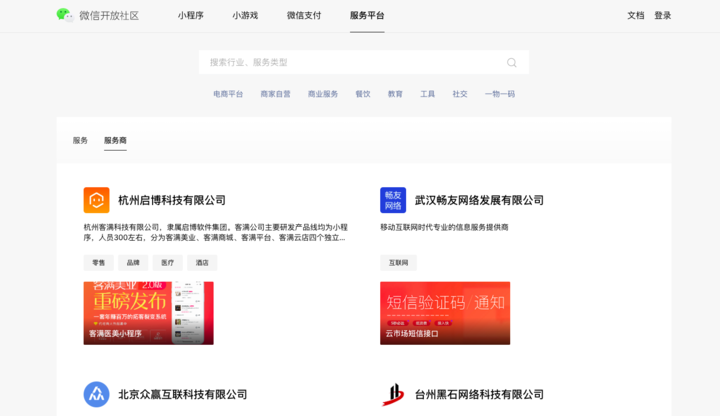Click the search magnifier icon
This screenshot has width=720, height=416.
point(512,62)
